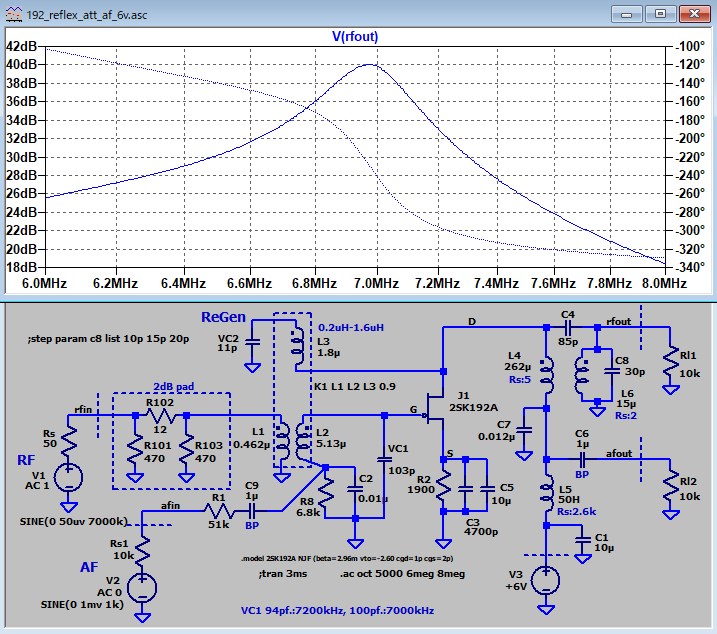
Task: Select voltage source V1 AC 1 symbol
Action: pyautogui.click(x=68, y=477)
